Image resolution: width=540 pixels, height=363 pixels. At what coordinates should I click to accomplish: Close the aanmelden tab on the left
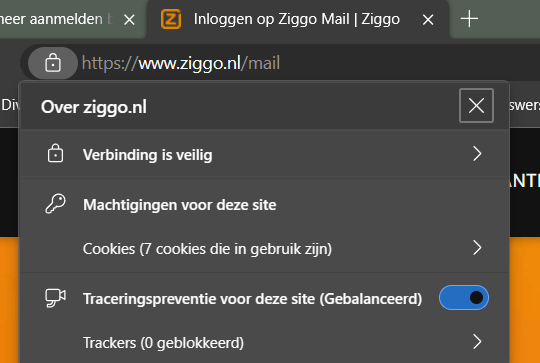coord(129,20)
